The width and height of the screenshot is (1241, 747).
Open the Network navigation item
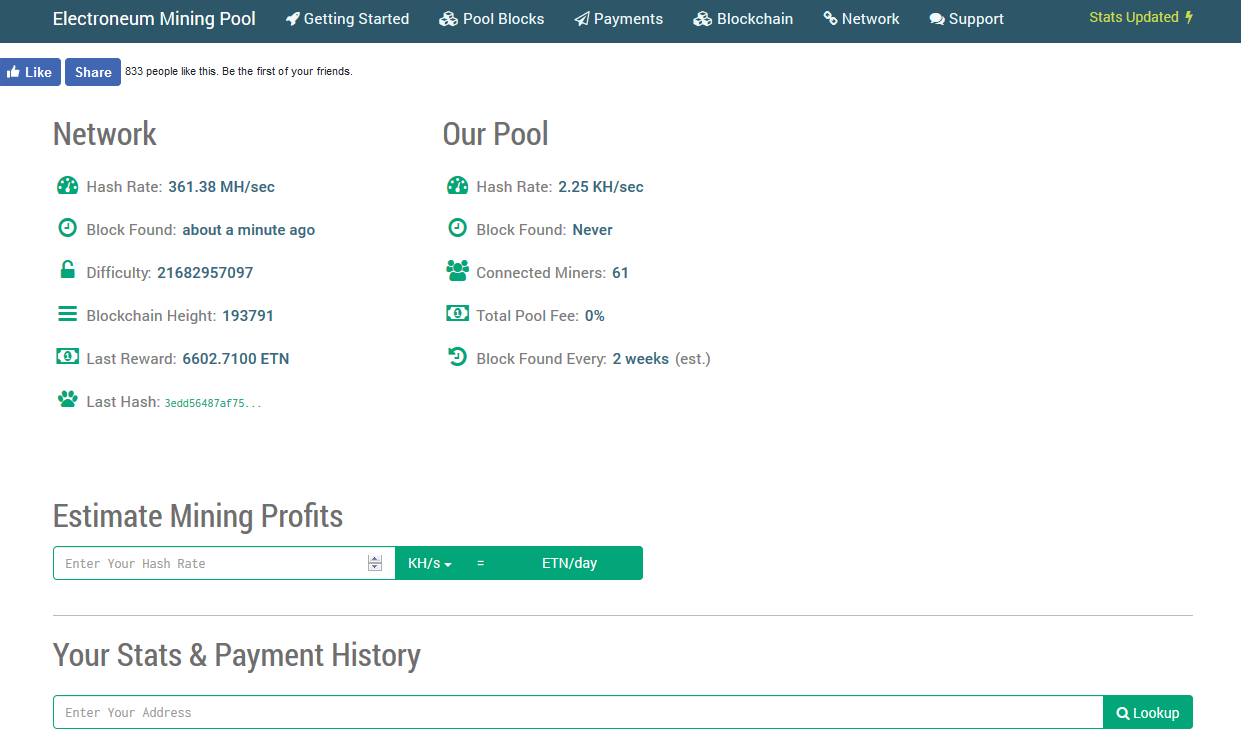(861, 19)
